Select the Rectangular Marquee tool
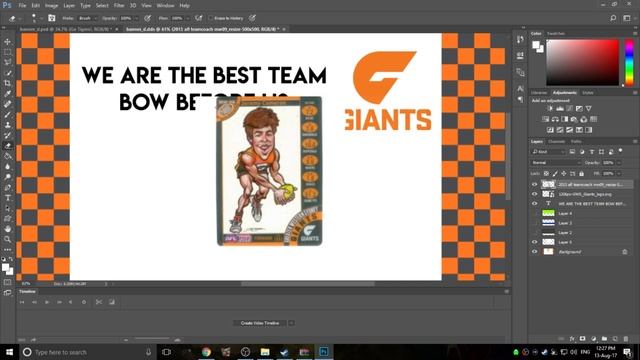The width and height of the screenshot is (640, 360). [7, 52]
